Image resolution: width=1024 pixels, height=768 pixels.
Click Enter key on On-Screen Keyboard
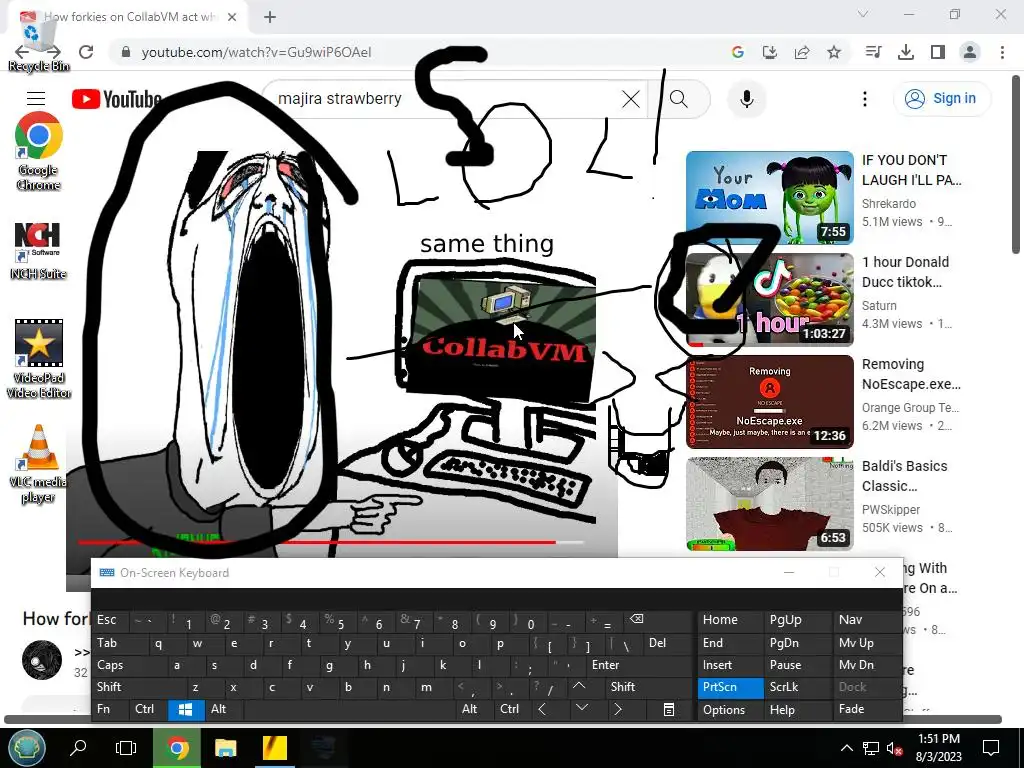pos(637,665)
